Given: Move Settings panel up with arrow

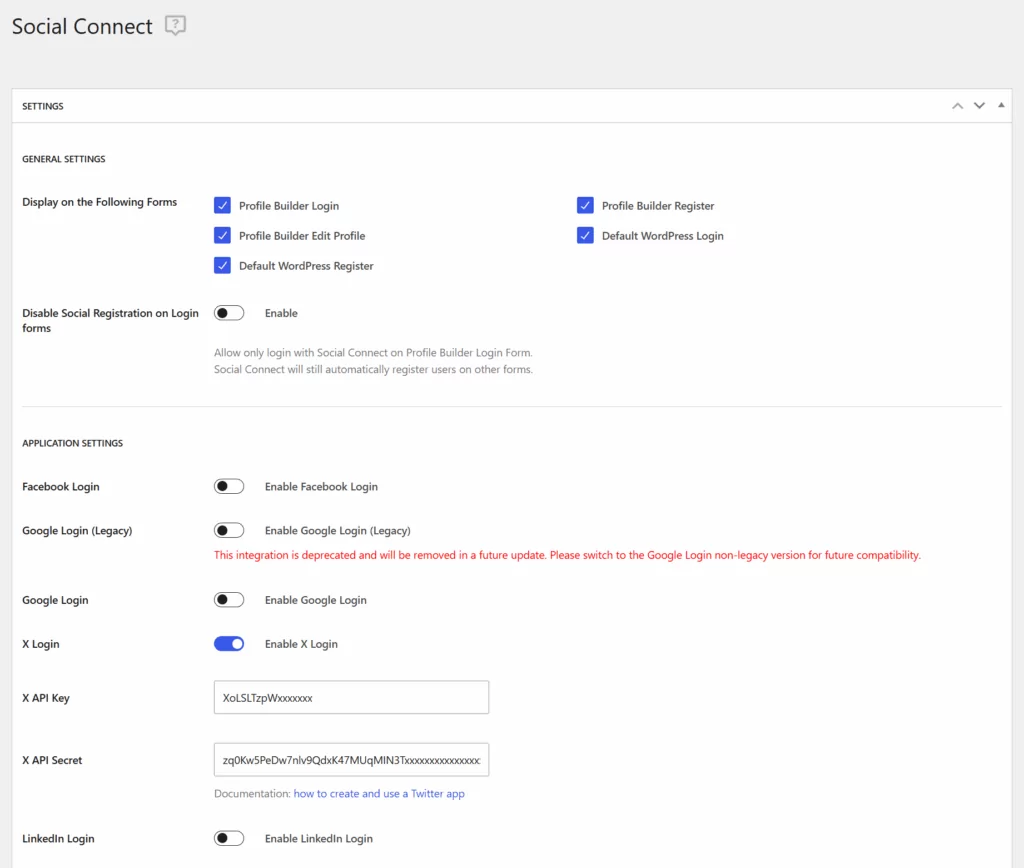Looking at the screenshot, I should coord(957,106).
